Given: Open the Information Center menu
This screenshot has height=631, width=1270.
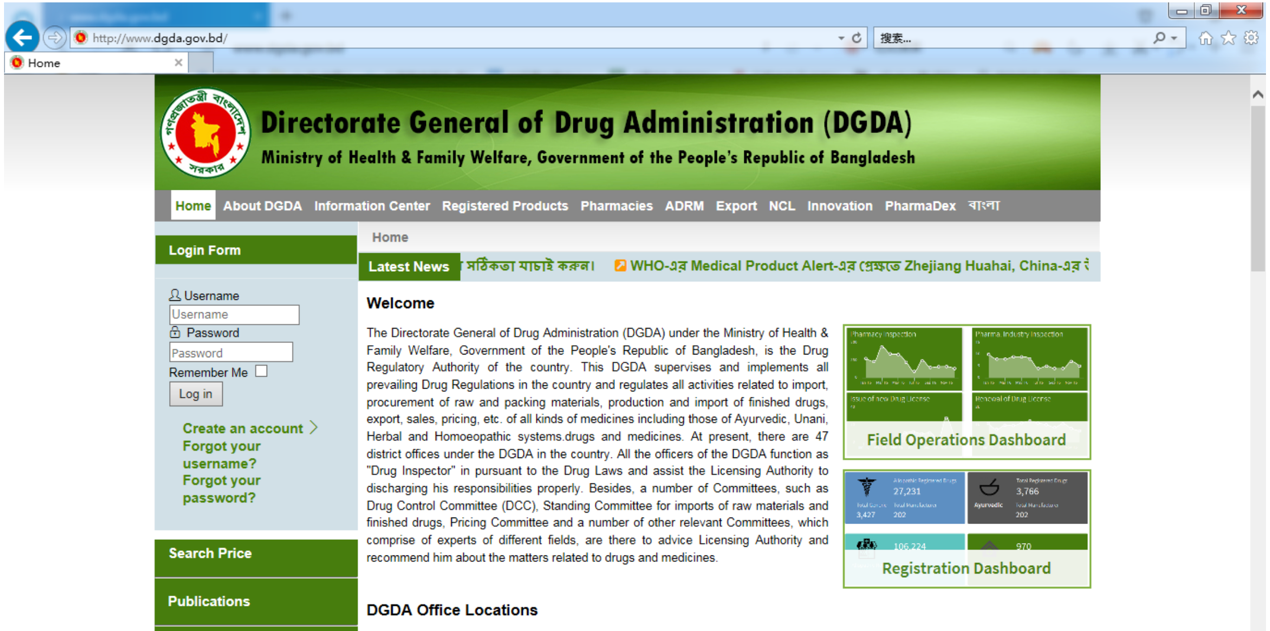Looking at the screenshot, I should point(371,206).
